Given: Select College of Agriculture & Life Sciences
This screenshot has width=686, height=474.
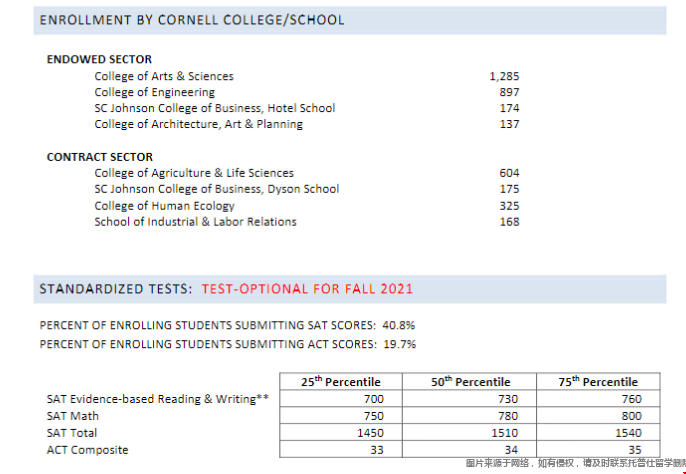Looking at the screenshot, I should click(x=194, y=173).
